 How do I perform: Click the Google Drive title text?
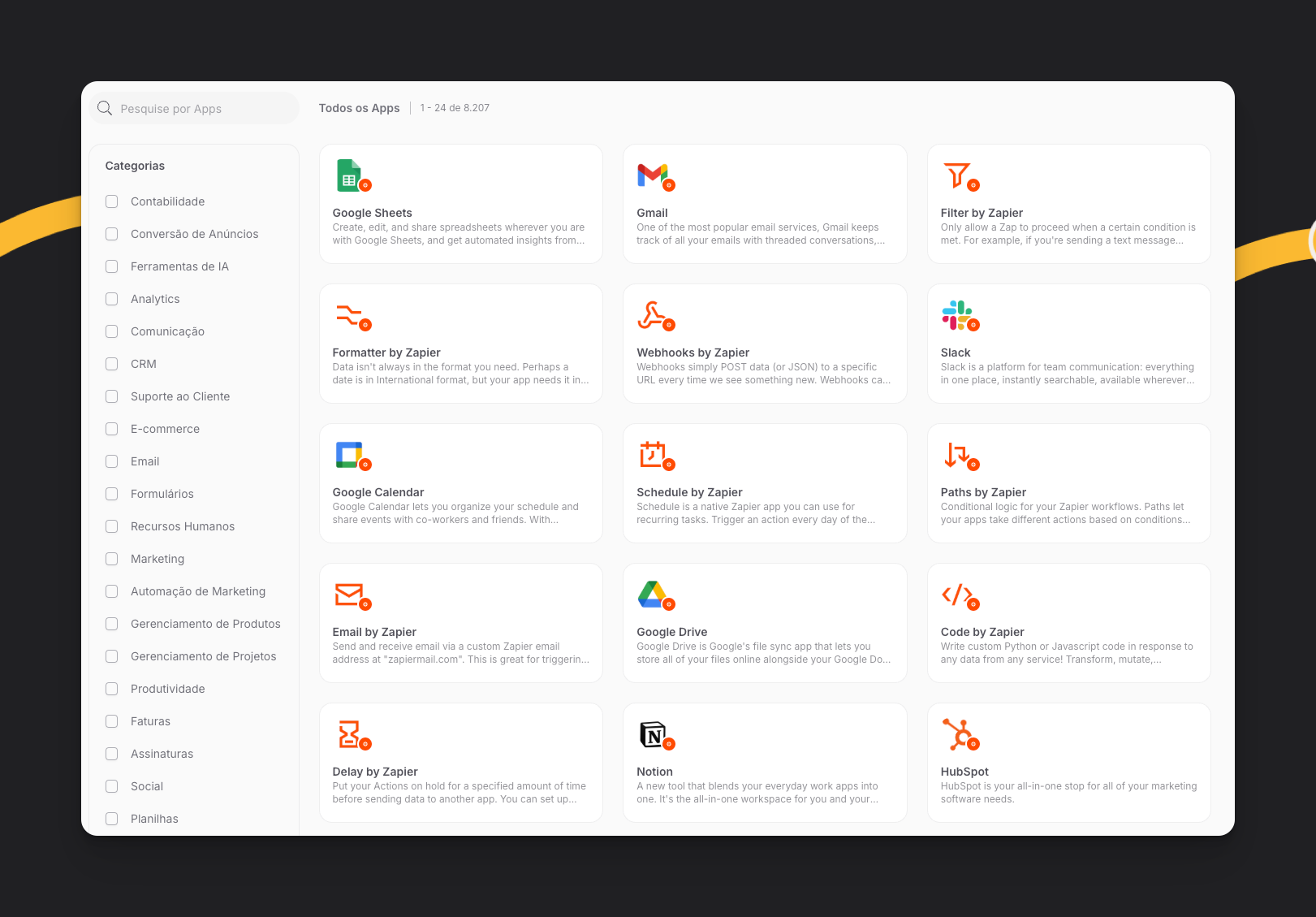pyautogui.click(x=671, y=632)
